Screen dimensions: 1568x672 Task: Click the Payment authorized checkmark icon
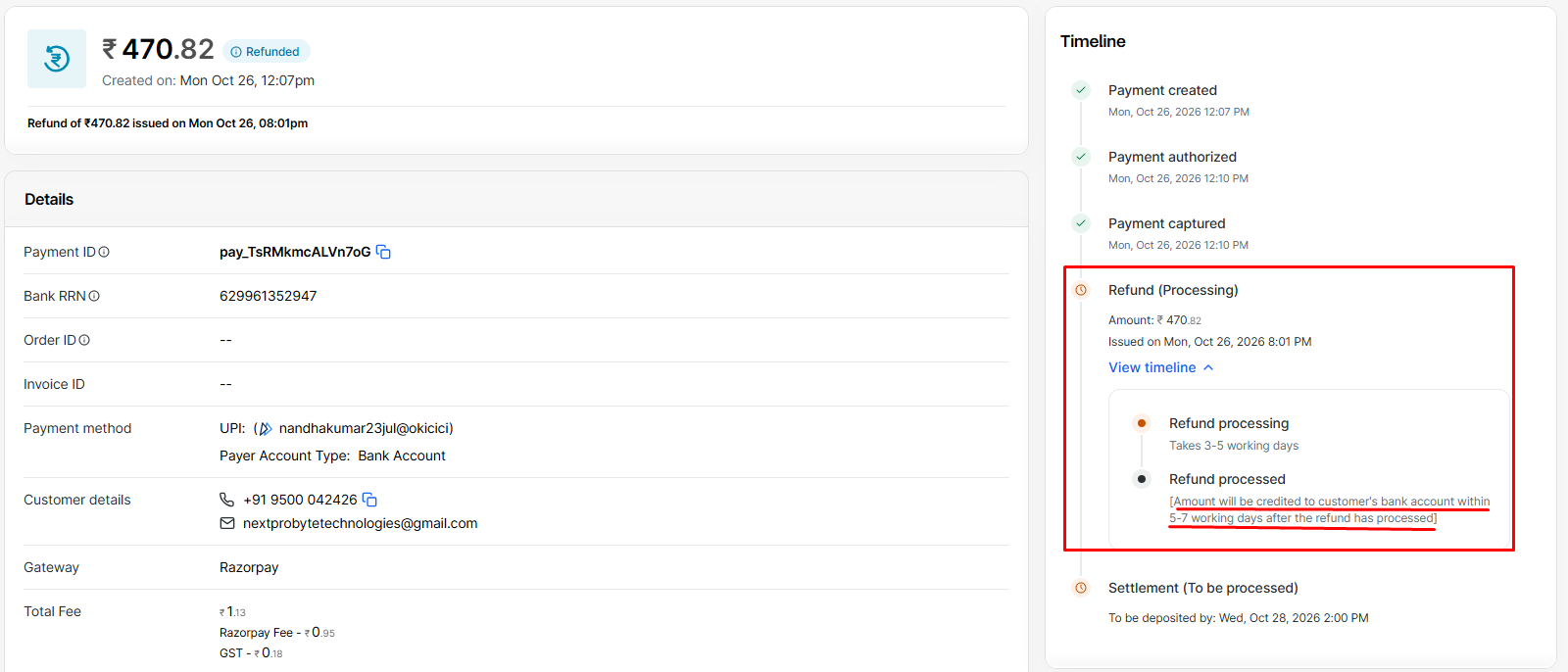(x=1081, y=157)
